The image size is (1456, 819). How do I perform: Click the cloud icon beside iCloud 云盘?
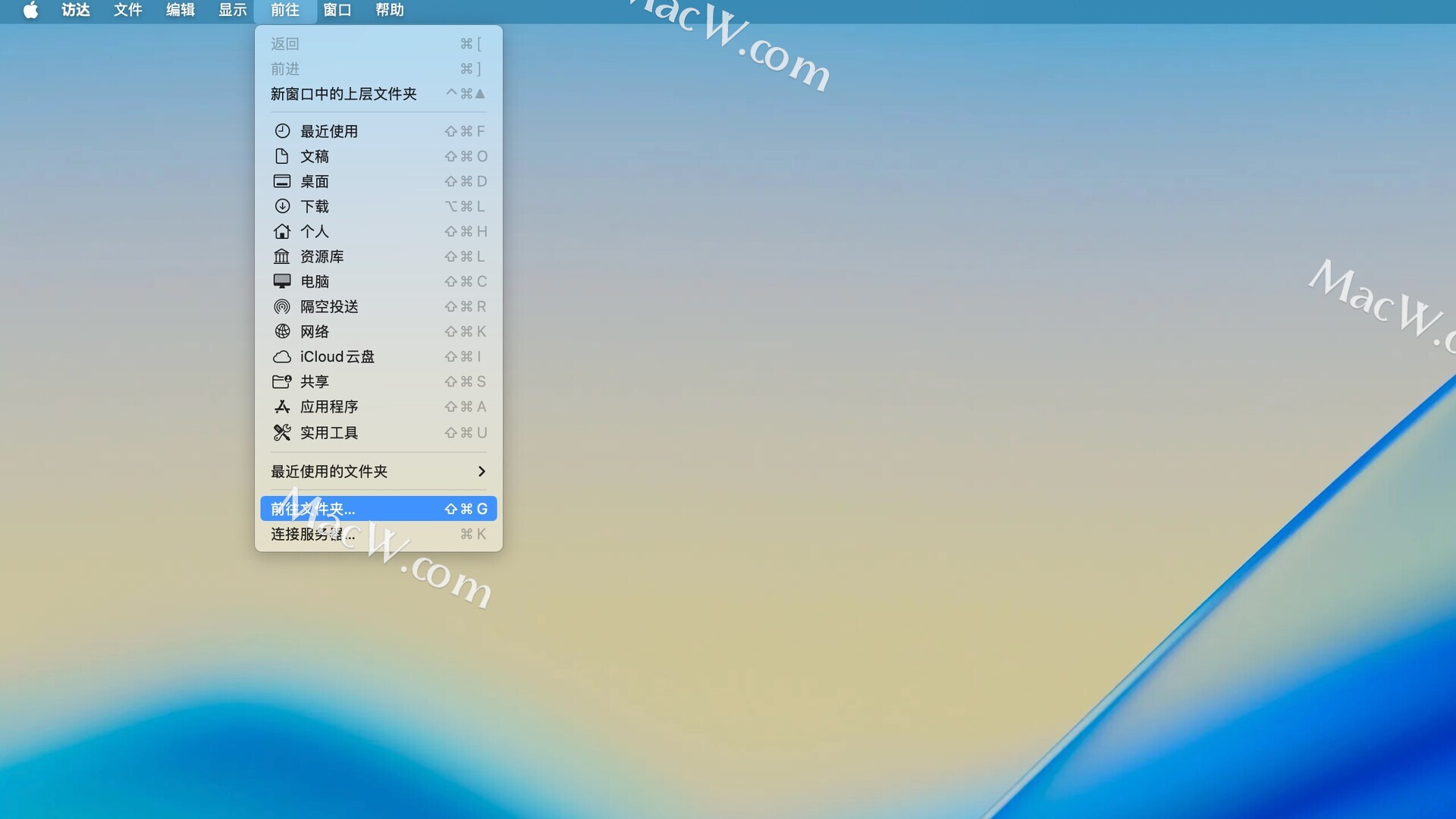coord(282,356)
